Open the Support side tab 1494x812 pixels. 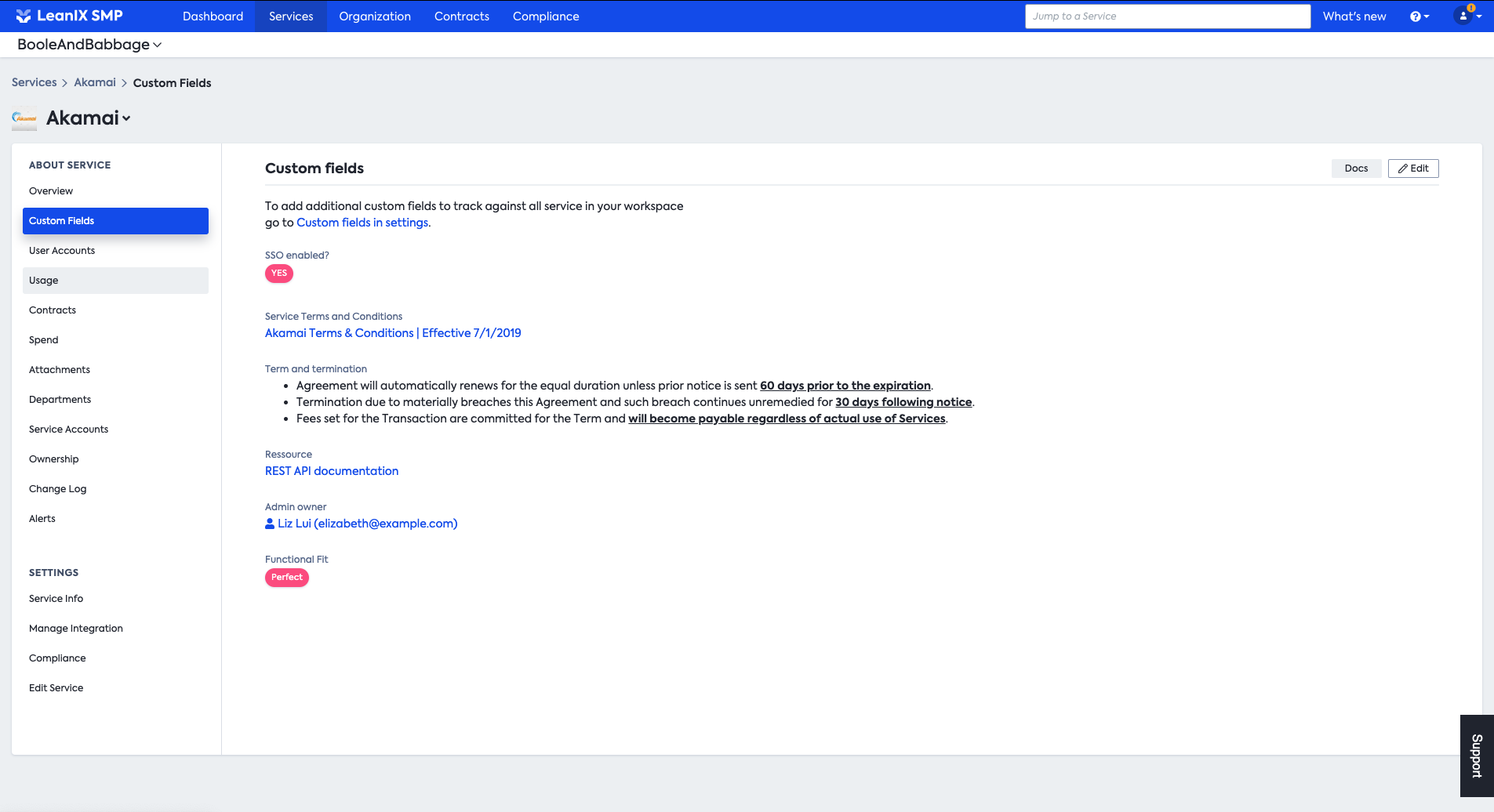pyautogui.click(x=1477, y=756)
